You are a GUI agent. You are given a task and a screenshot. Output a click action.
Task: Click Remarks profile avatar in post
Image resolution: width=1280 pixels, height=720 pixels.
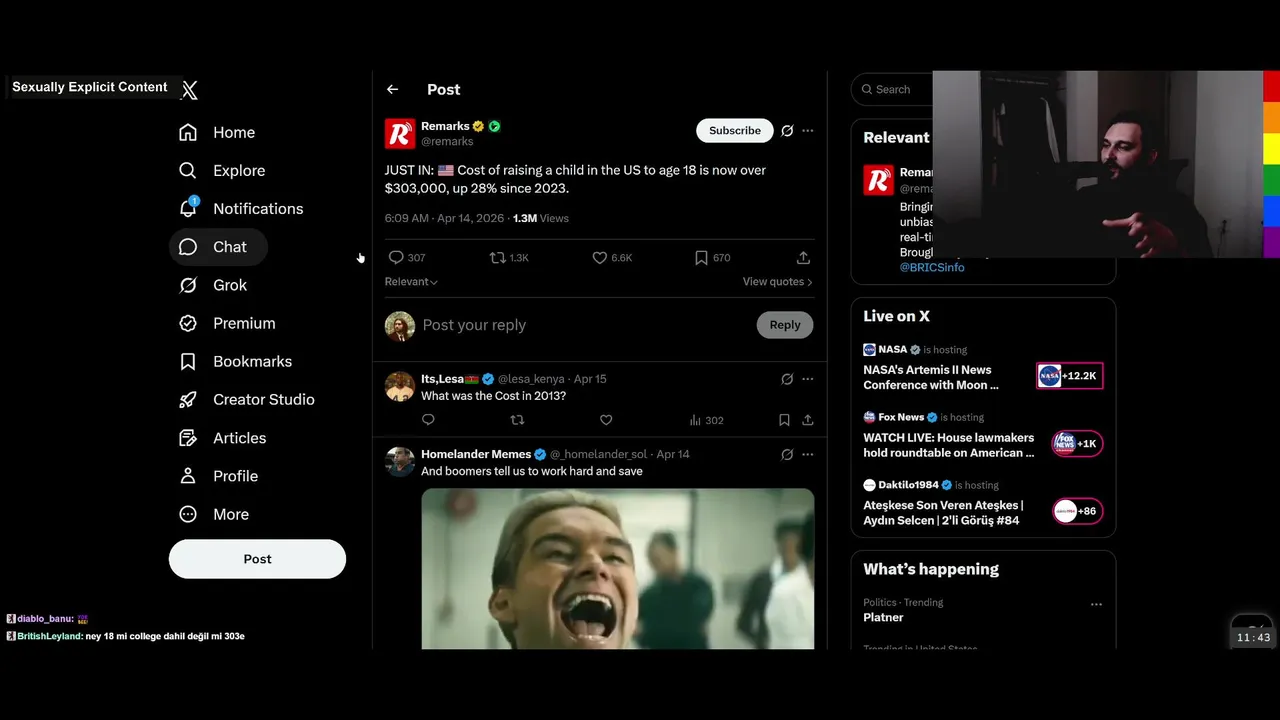400,134
